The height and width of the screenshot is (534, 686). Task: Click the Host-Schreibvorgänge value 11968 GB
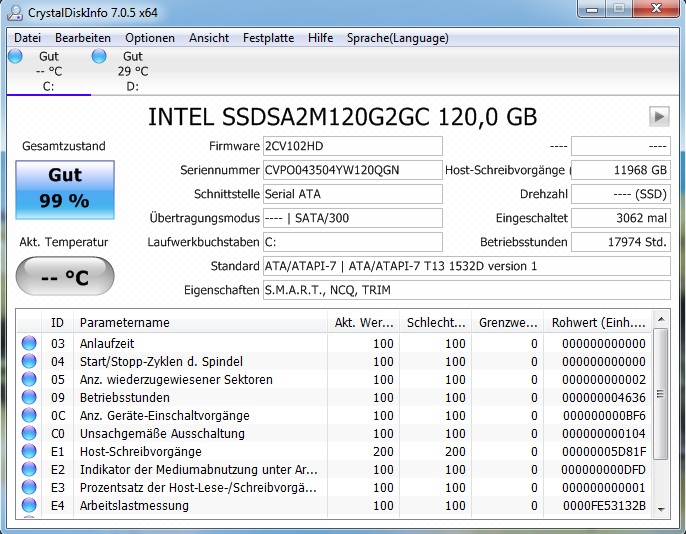click(x=621, y=170)
